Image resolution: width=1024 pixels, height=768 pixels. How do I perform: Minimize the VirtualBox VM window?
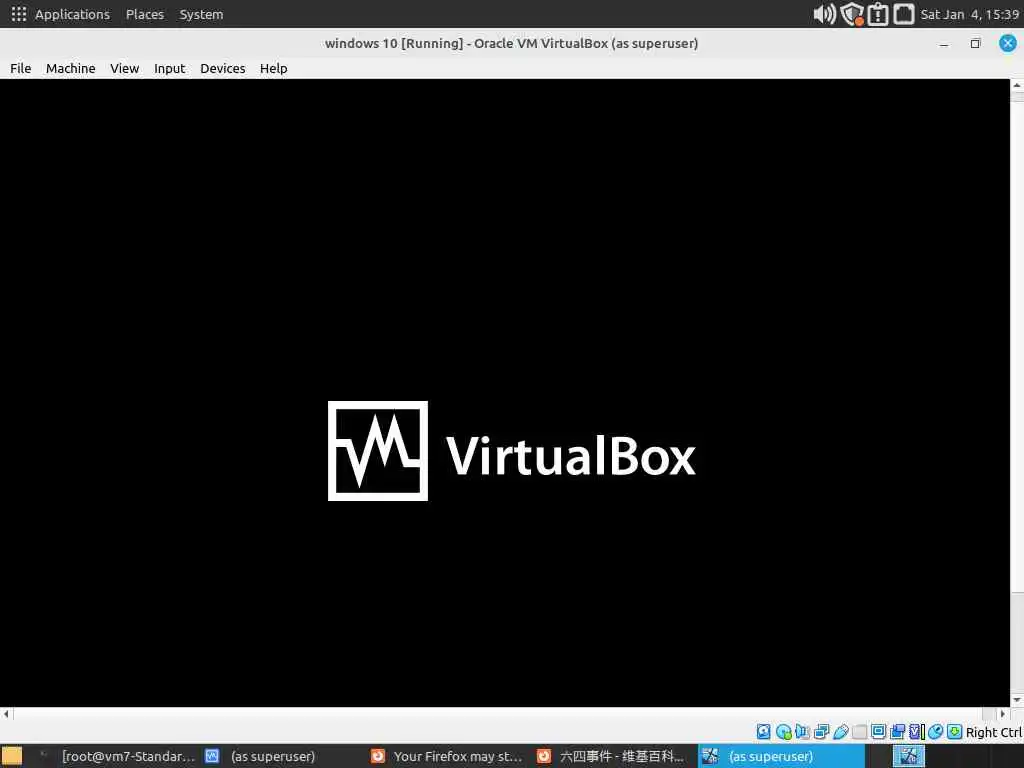(944, 44)
